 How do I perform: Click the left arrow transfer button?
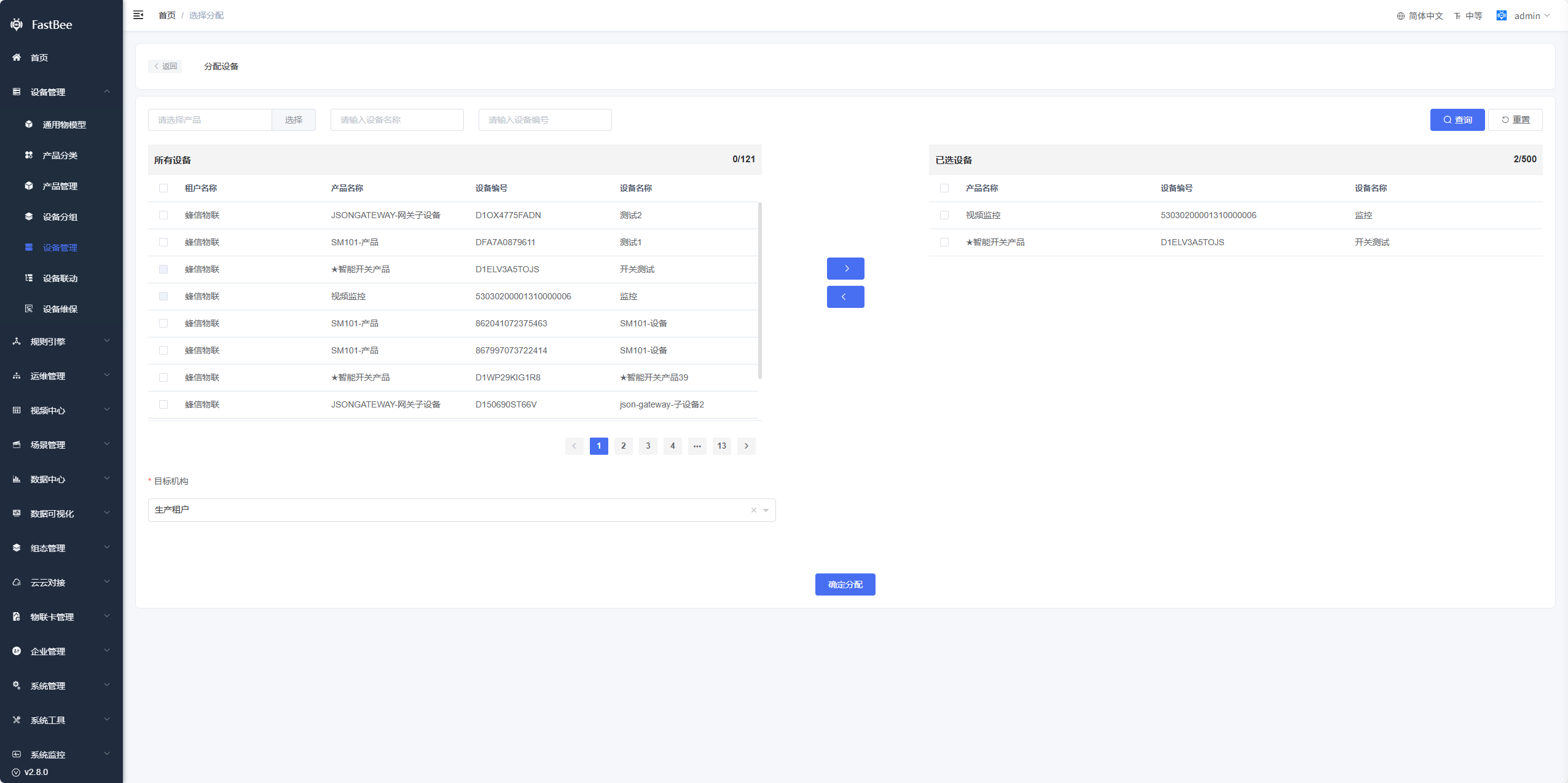coord(845,297)
